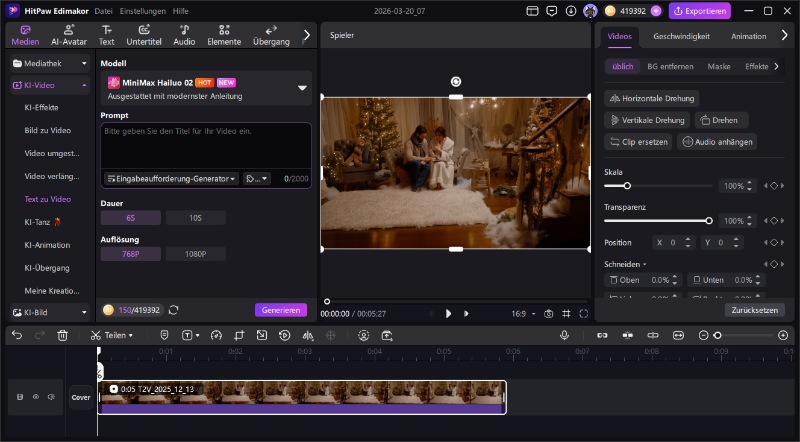Show the grid overlay in the player

click(x=566, y=314)
